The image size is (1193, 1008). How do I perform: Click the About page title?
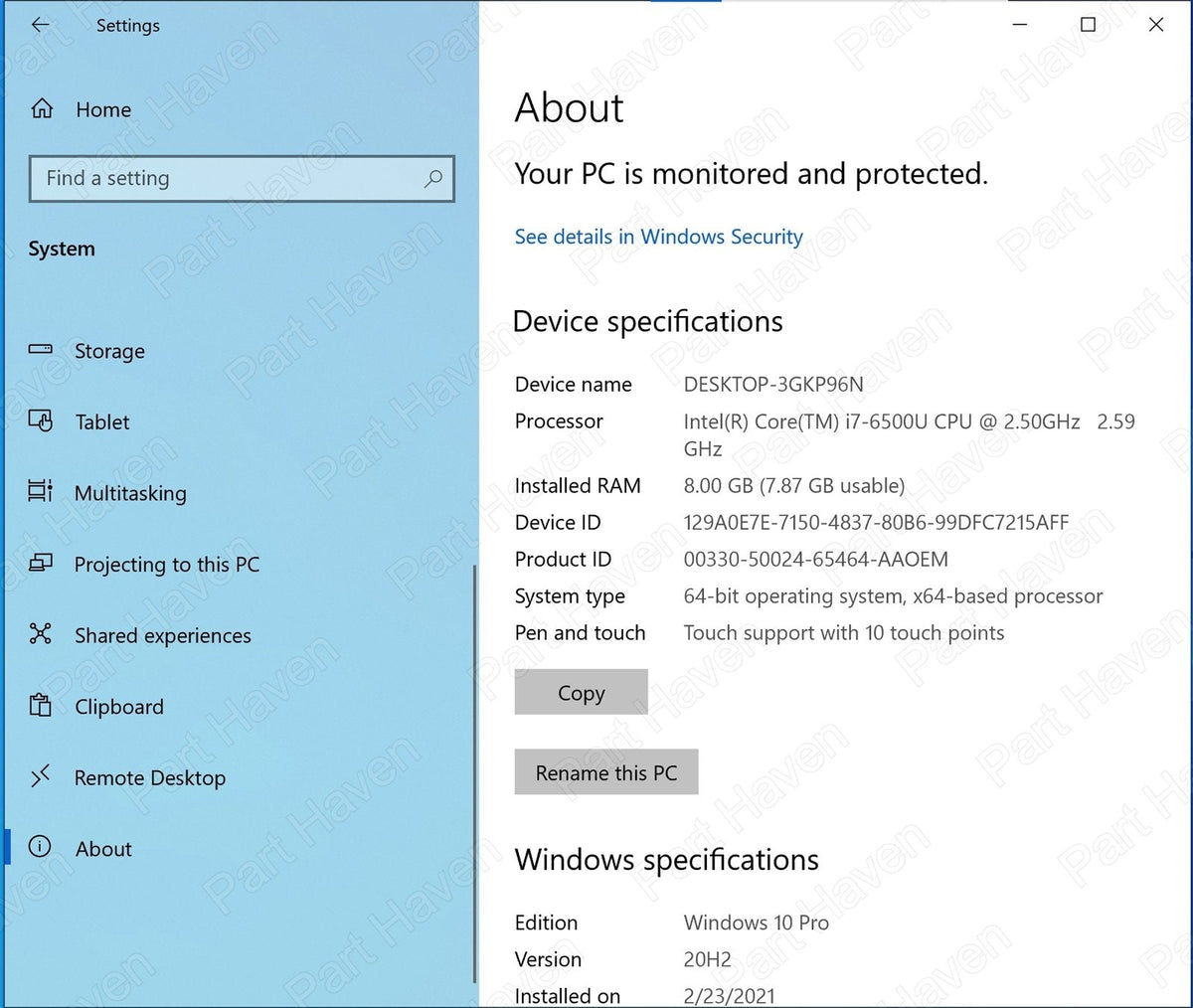pos(569,107)
